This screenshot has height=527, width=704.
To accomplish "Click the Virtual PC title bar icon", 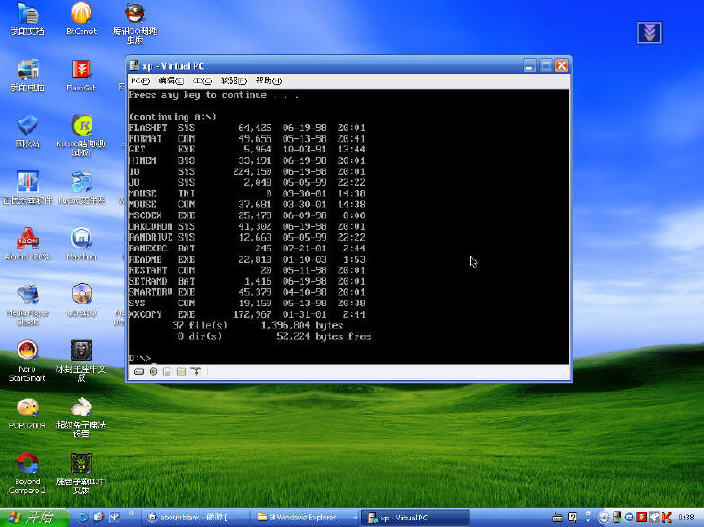I will pyautogui.click(x=134, y=66).
